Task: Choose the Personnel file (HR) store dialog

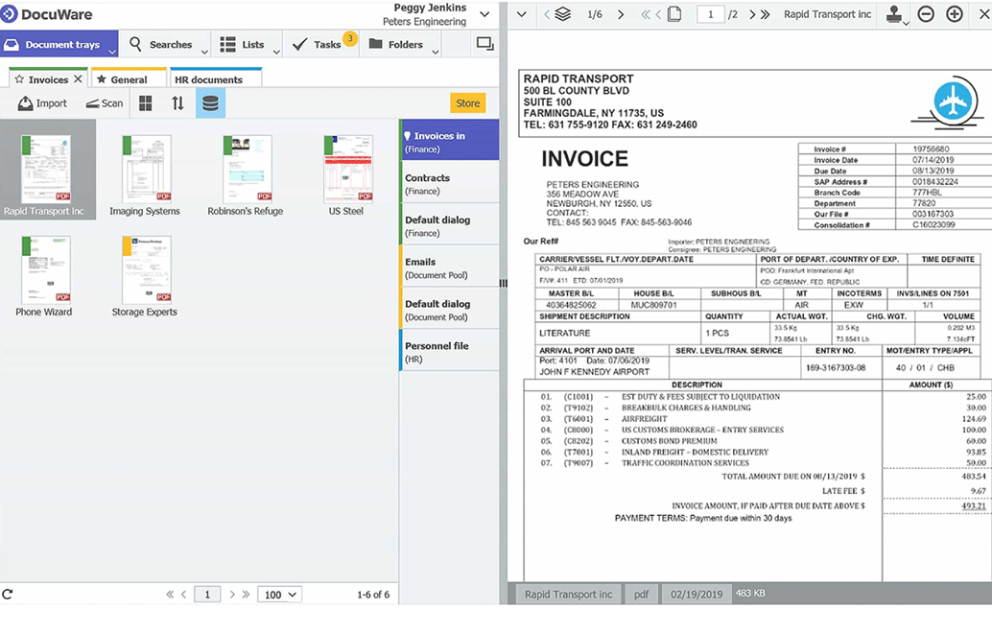Action: 449,350
